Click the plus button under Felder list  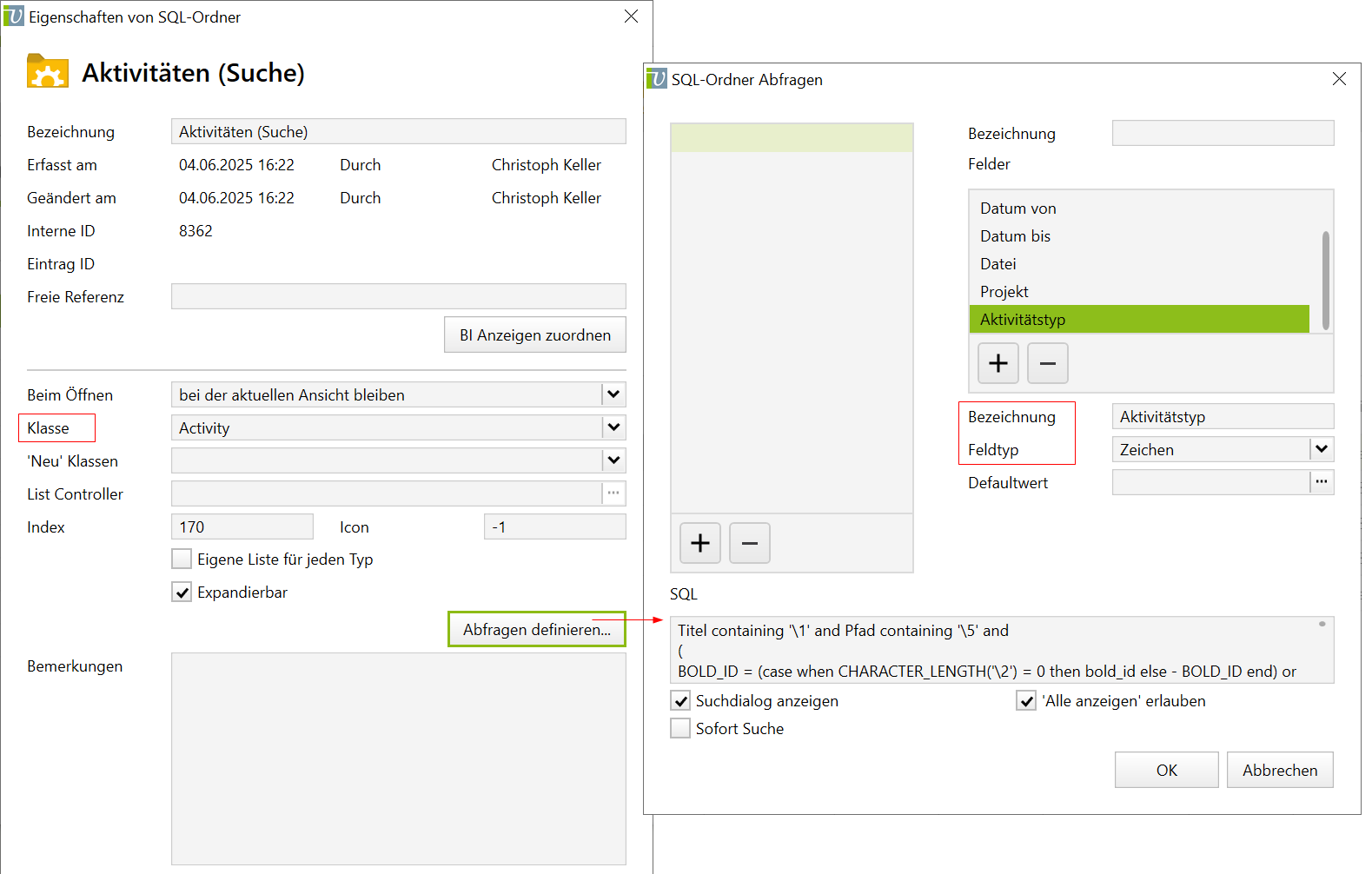click(998, 363)
